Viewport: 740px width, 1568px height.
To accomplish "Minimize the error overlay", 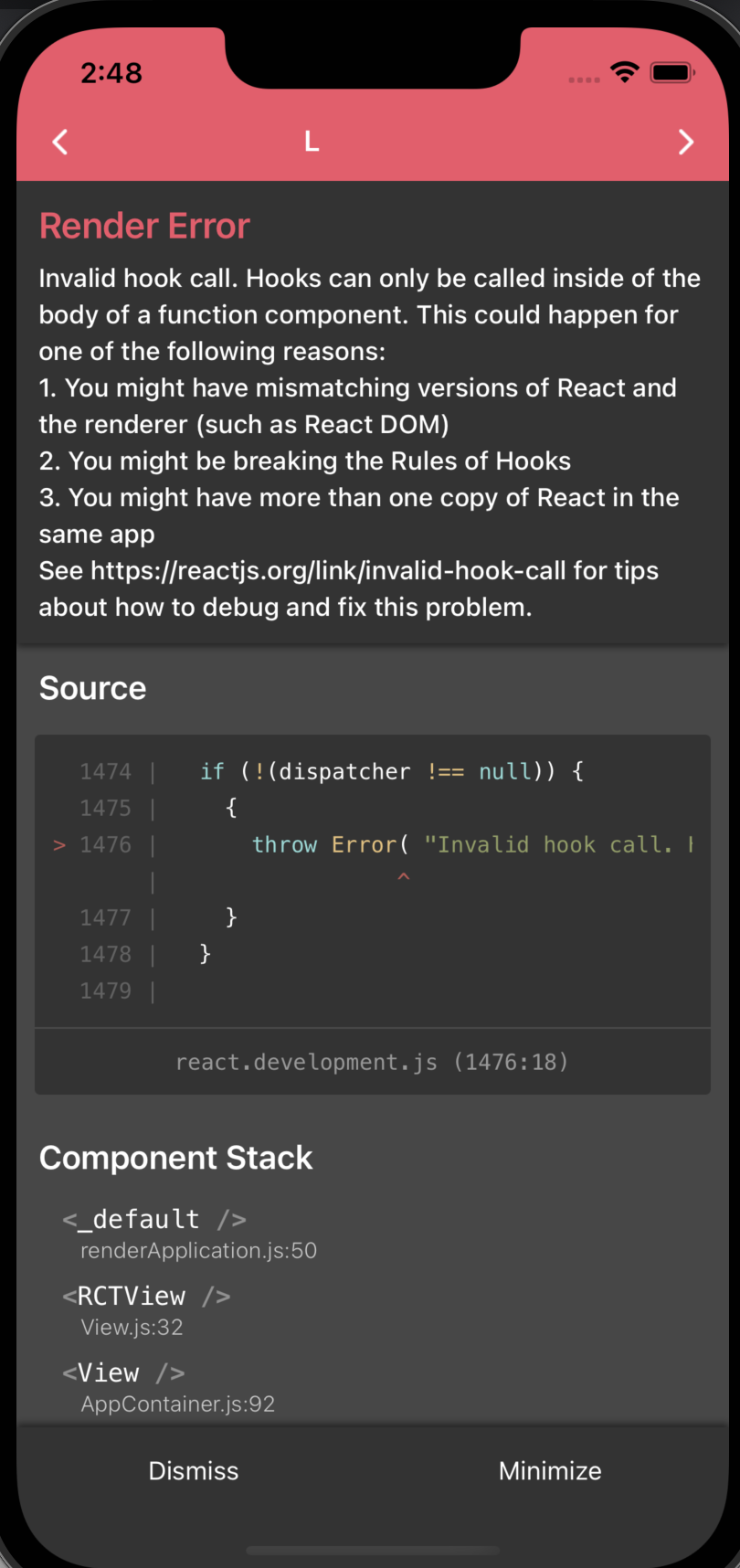I will 549,1470.
